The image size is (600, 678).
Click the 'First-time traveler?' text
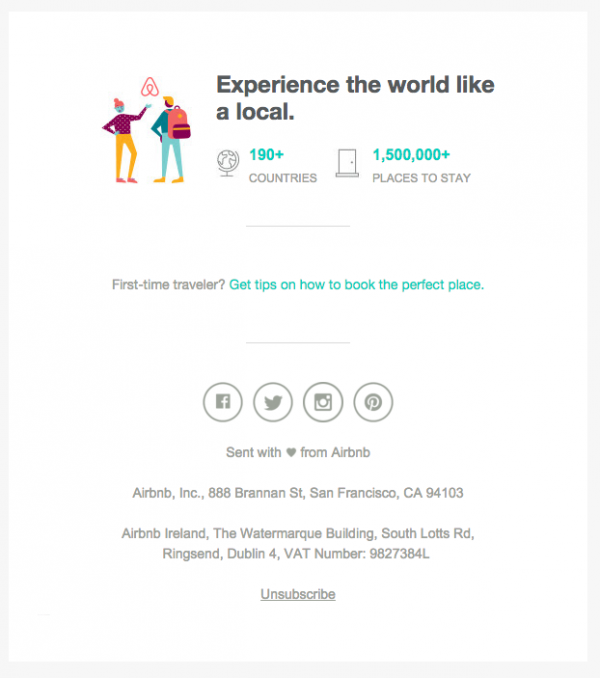[x=169, y=285]
